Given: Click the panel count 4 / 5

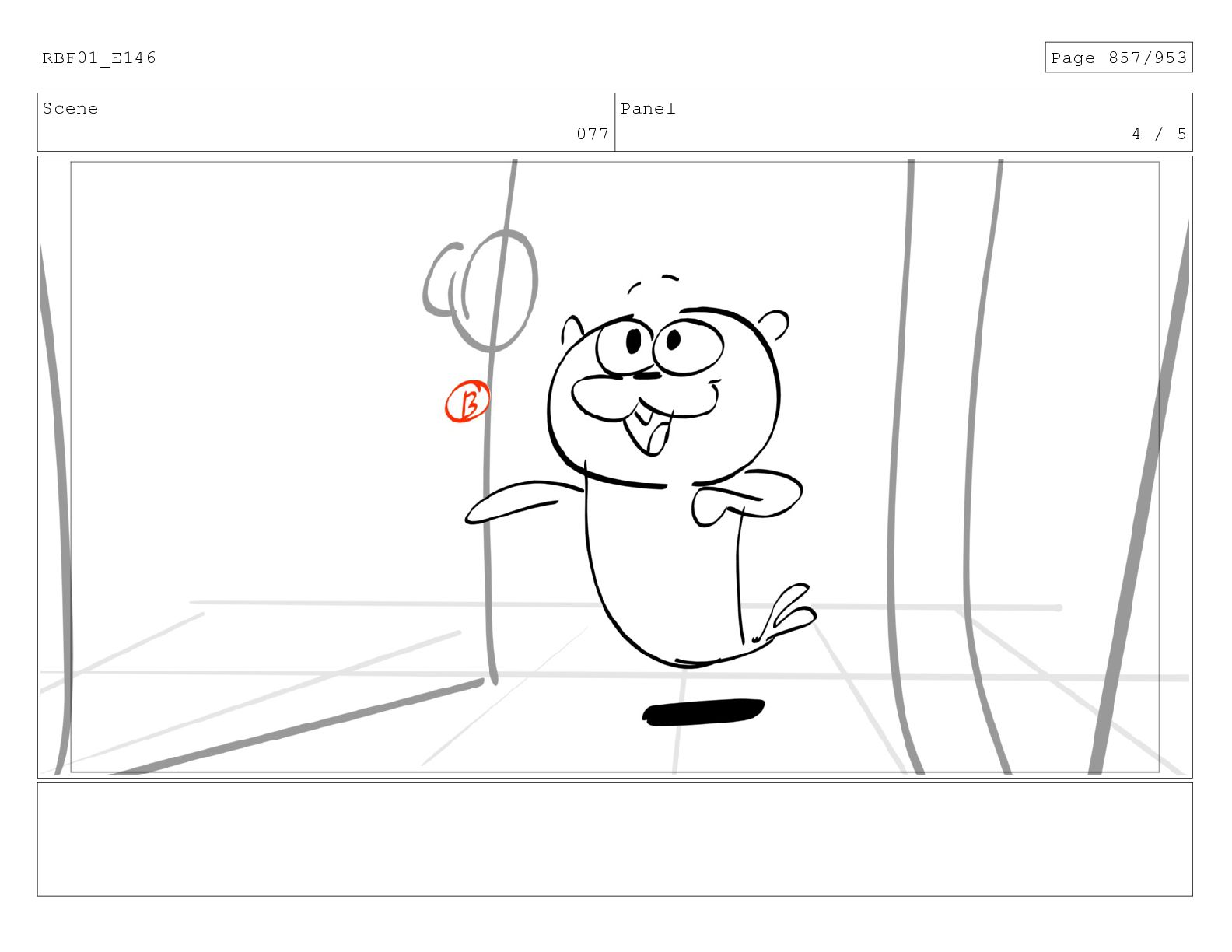Looking at the screenshot, I should 1159,134.
